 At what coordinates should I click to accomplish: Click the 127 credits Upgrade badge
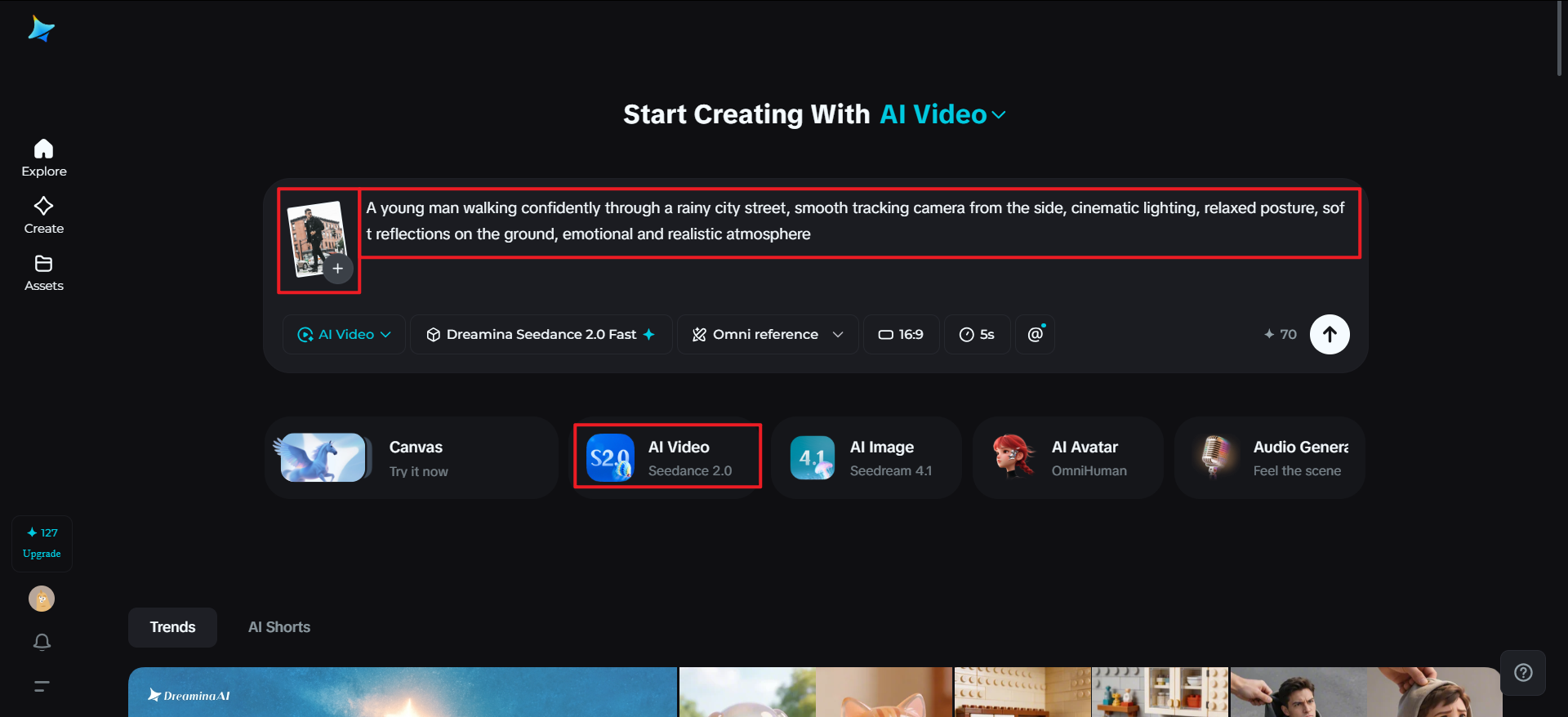[x=42, y=543]
